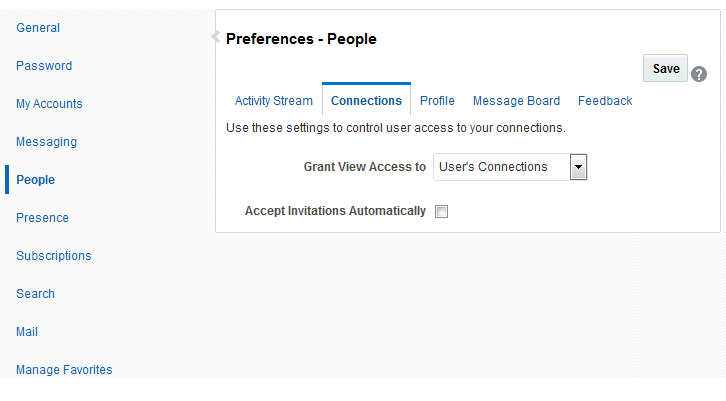Open the Profile tab

click(x=437, y=101)
